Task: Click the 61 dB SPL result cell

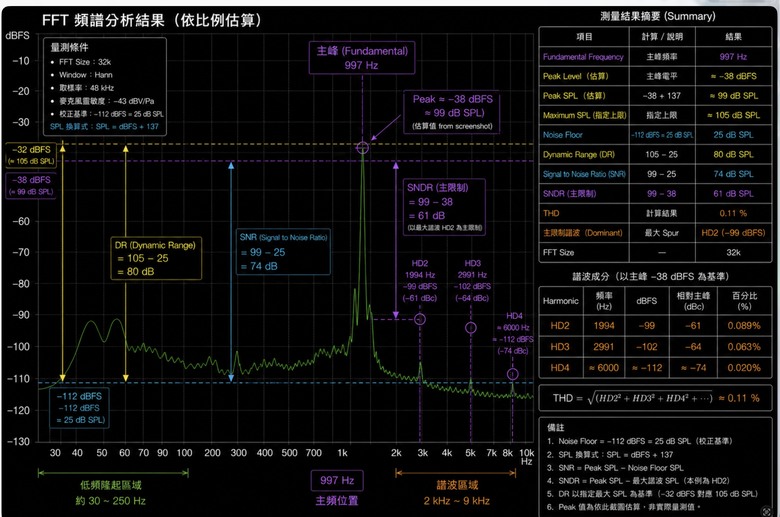Action: click(733, 194)
